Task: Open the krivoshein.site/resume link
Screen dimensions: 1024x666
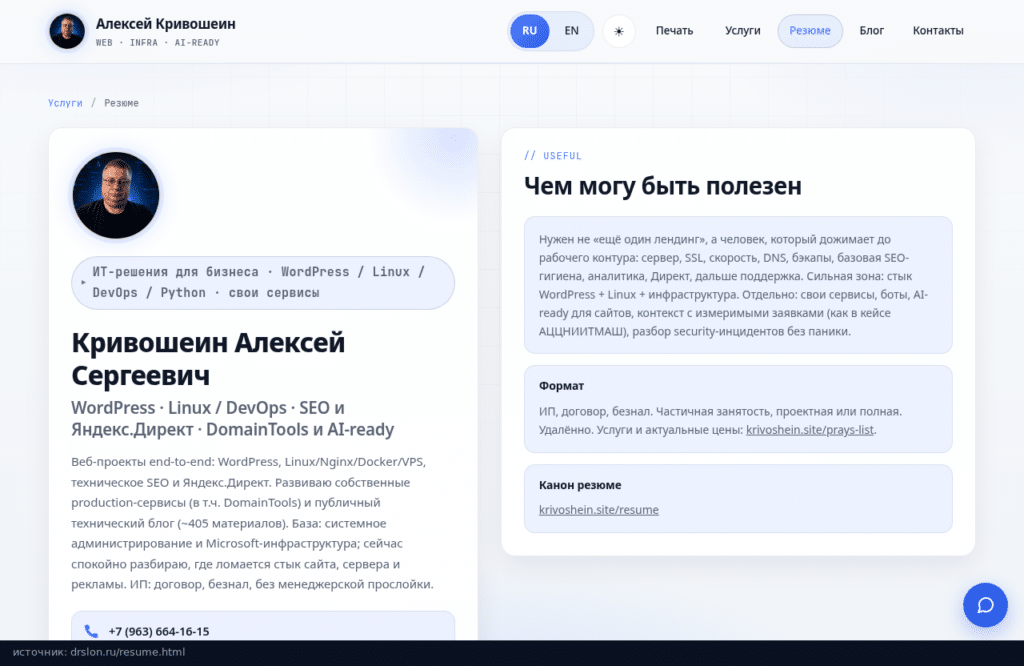Action: (599, 509)
